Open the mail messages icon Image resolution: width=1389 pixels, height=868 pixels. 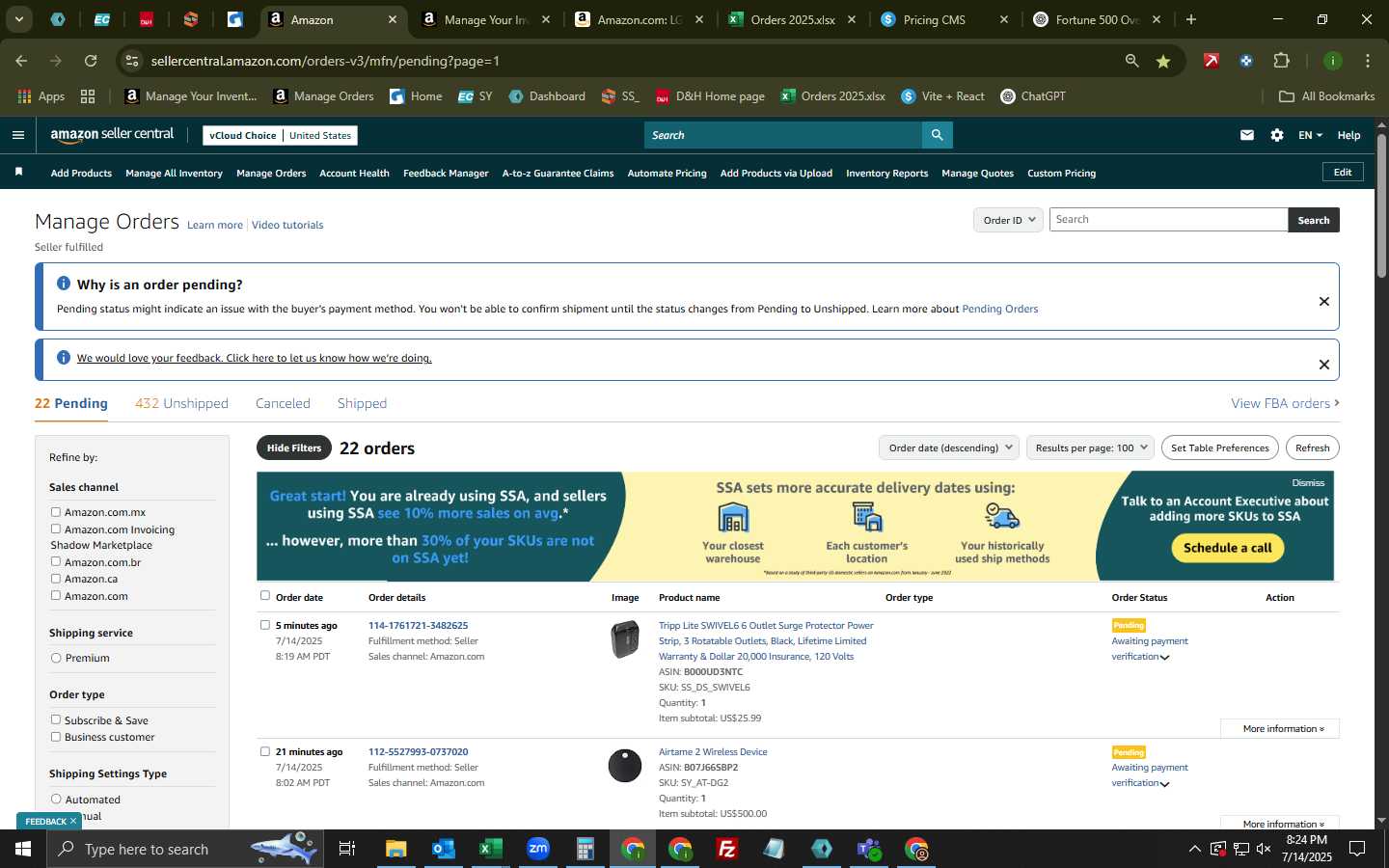pos(1247,135)
